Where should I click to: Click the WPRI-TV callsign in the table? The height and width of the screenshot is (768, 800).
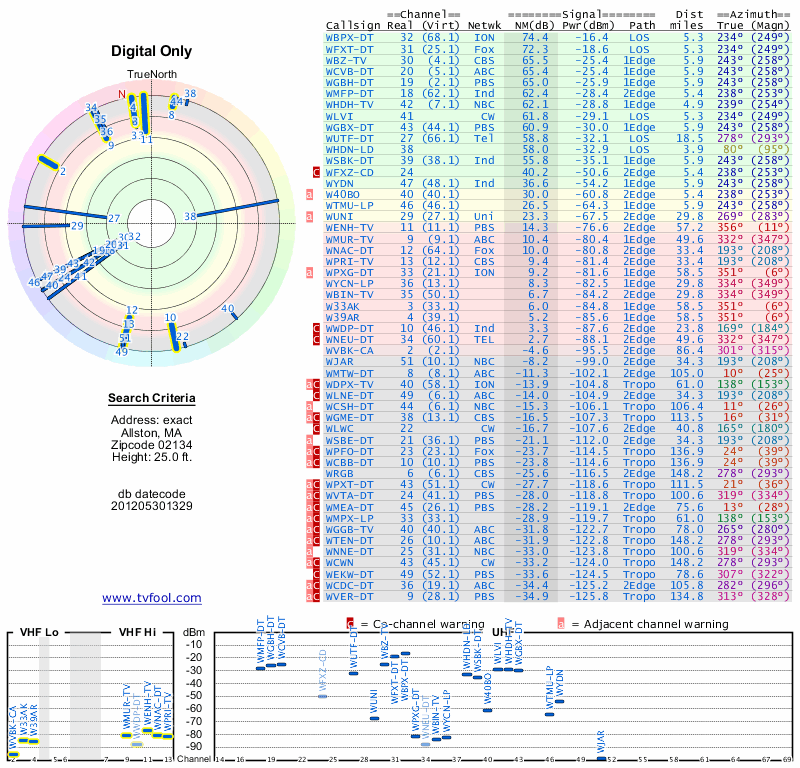[x=349, y=262]
